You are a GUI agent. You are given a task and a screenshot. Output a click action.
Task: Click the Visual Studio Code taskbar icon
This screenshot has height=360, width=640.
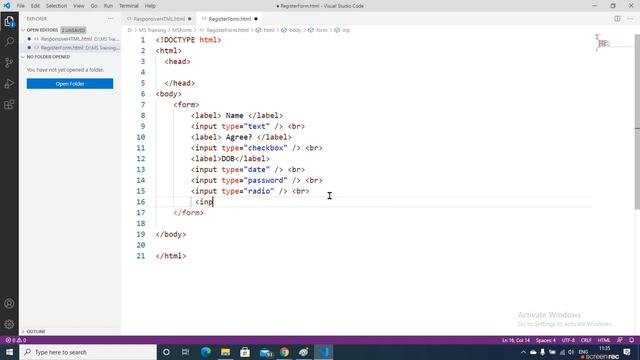(324, 352)
